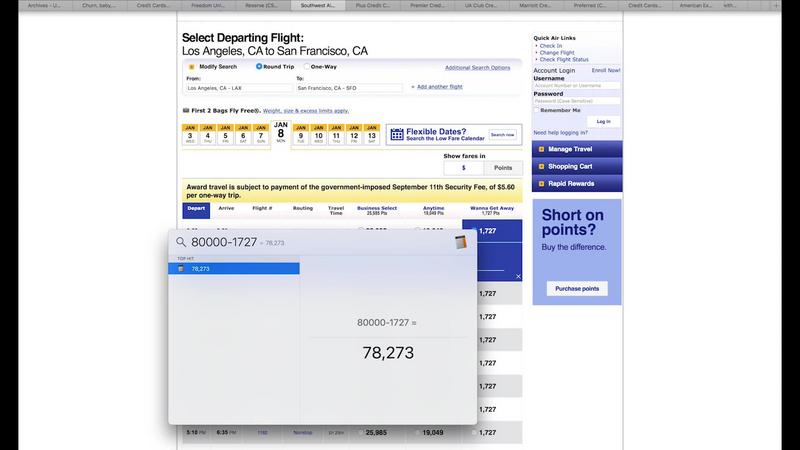Click the 5:10 PM row flight number link
800x450 pixels.
click(262, 433)
